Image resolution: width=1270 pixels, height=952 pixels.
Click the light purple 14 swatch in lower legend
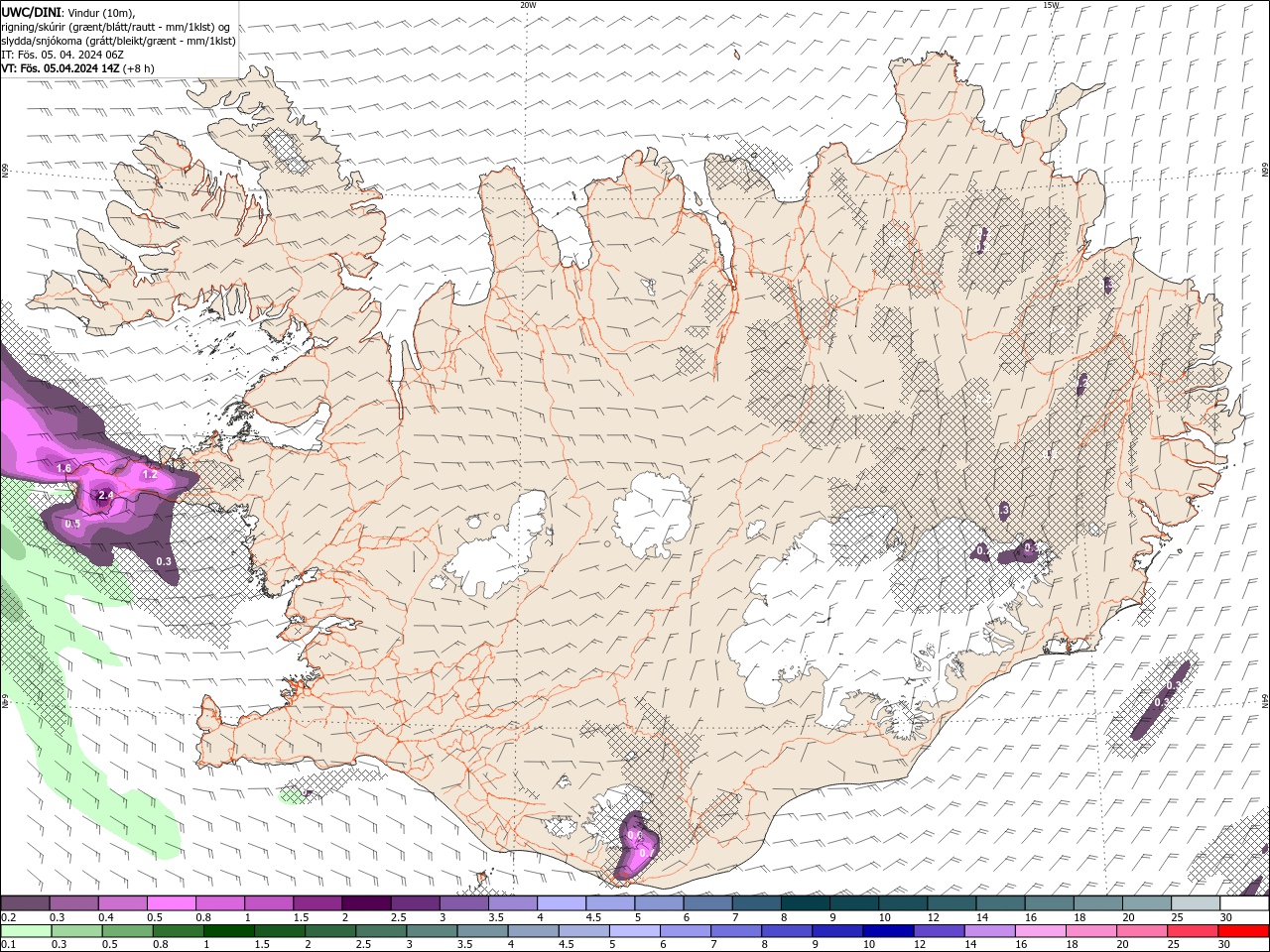click(988, 931)
